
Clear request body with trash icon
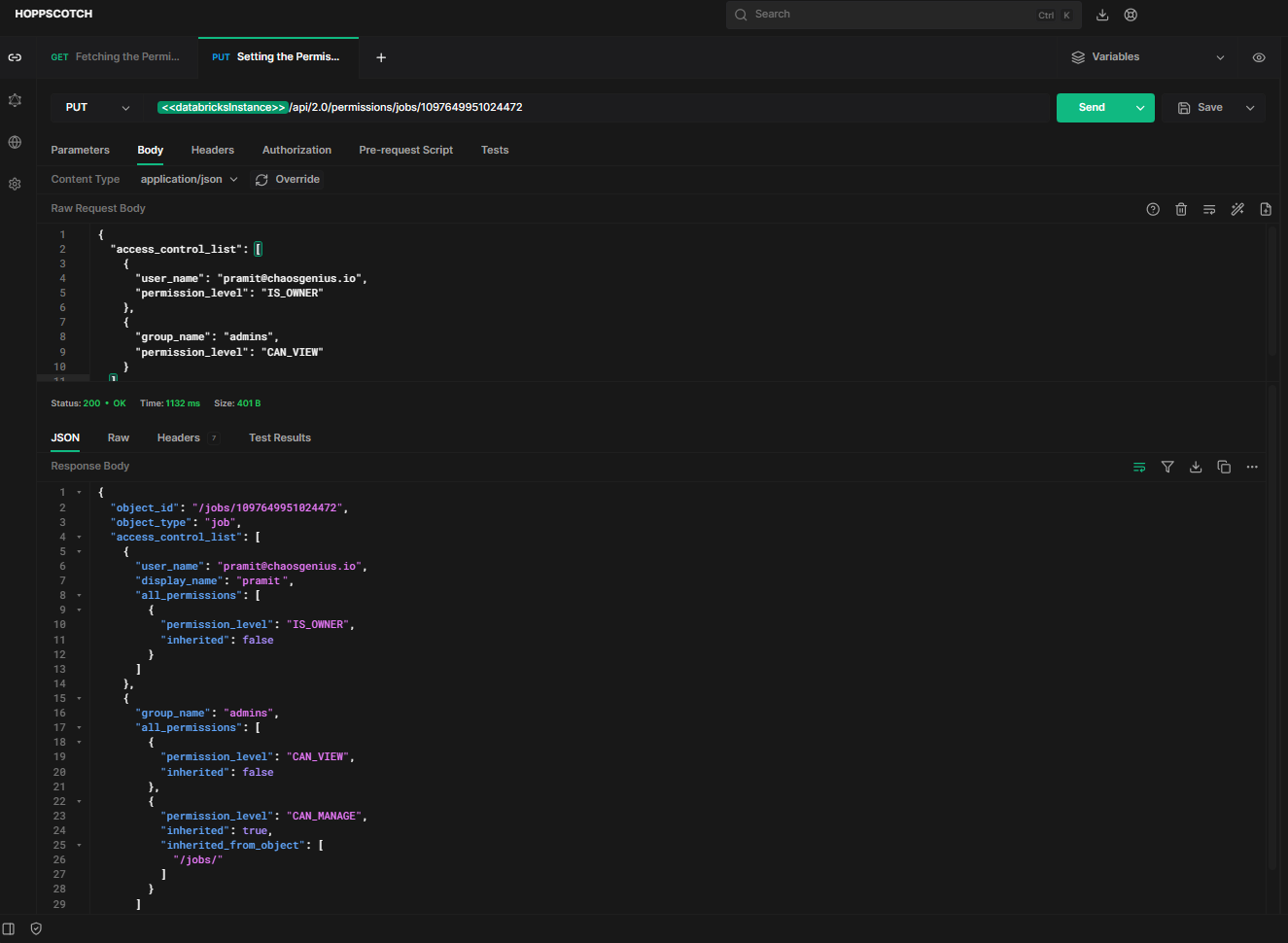coord(1181,209)
